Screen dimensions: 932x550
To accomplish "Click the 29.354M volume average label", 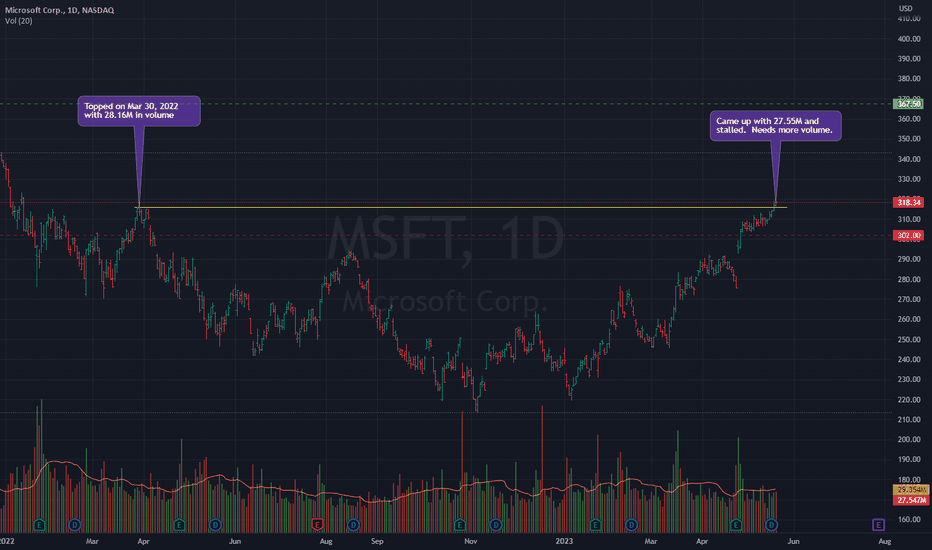I will 911,490.
